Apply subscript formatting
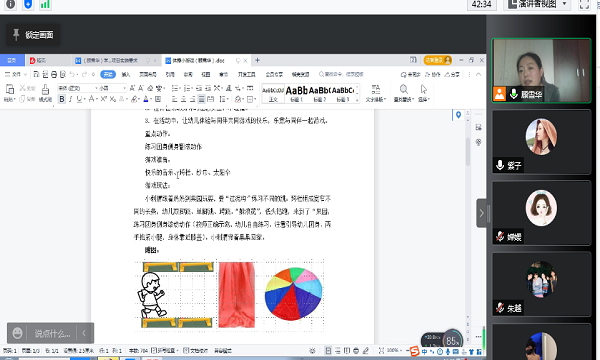The width and height of the screenshot is (600, 360). (x=112, y=99)
